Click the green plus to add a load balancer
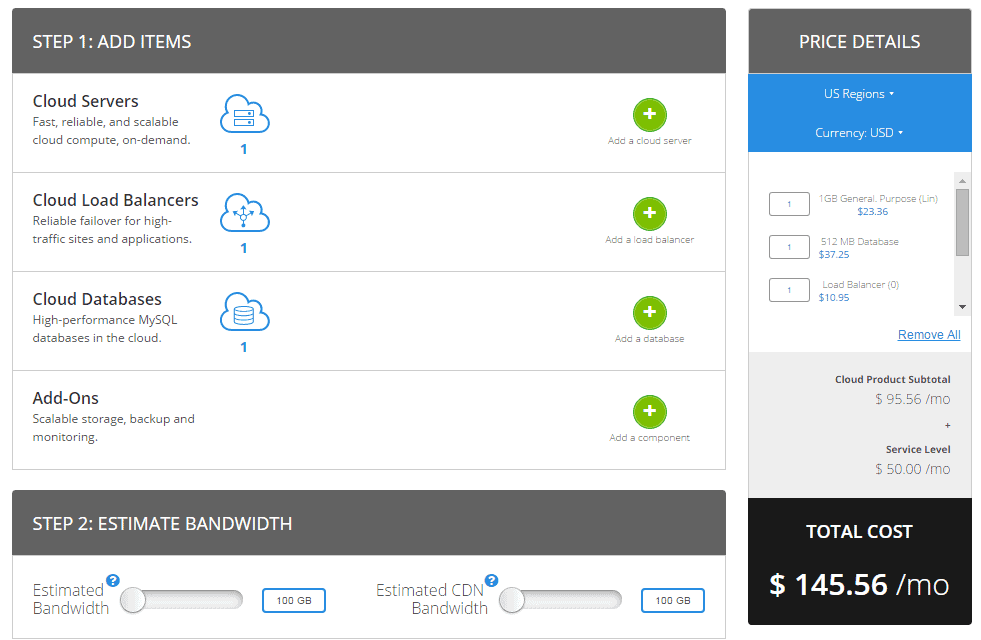 coord(649,213)
